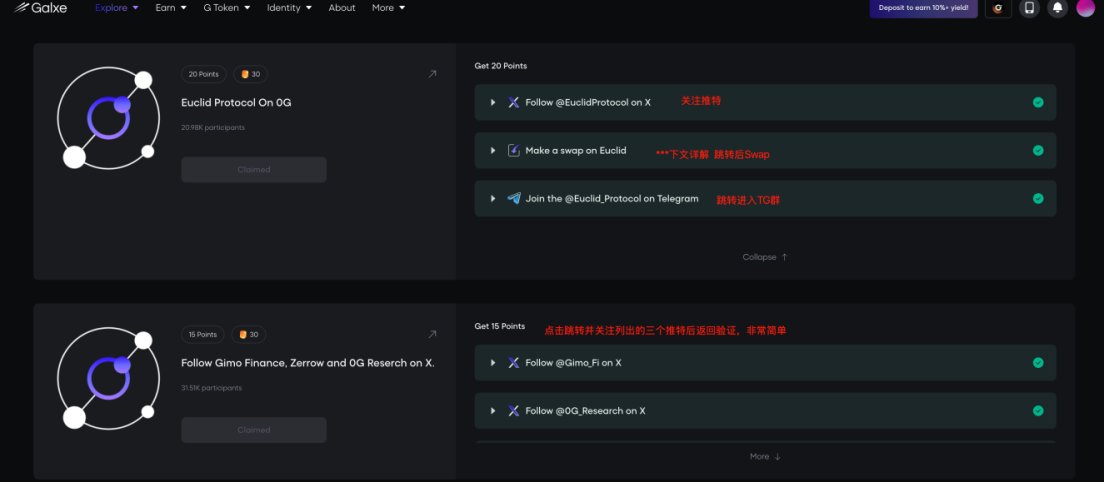Click green check for Make a swap
Viewport: 1105px width, 483px height.
point(1038,150)
